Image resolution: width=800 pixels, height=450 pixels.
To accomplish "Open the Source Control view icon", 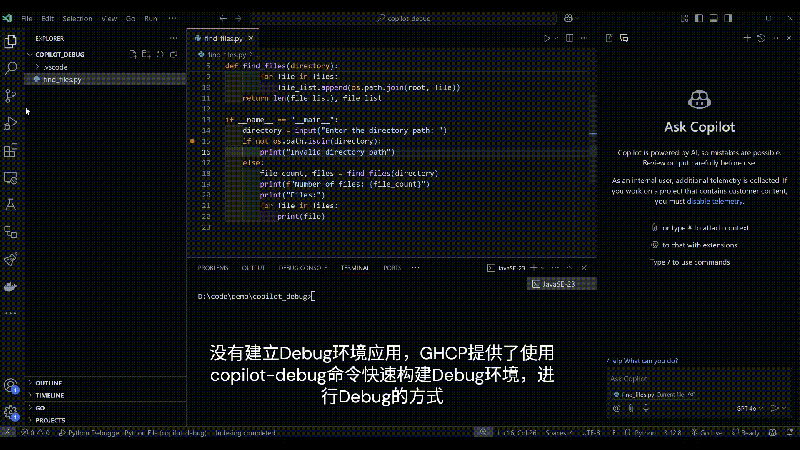I will [x=11, y=95].
